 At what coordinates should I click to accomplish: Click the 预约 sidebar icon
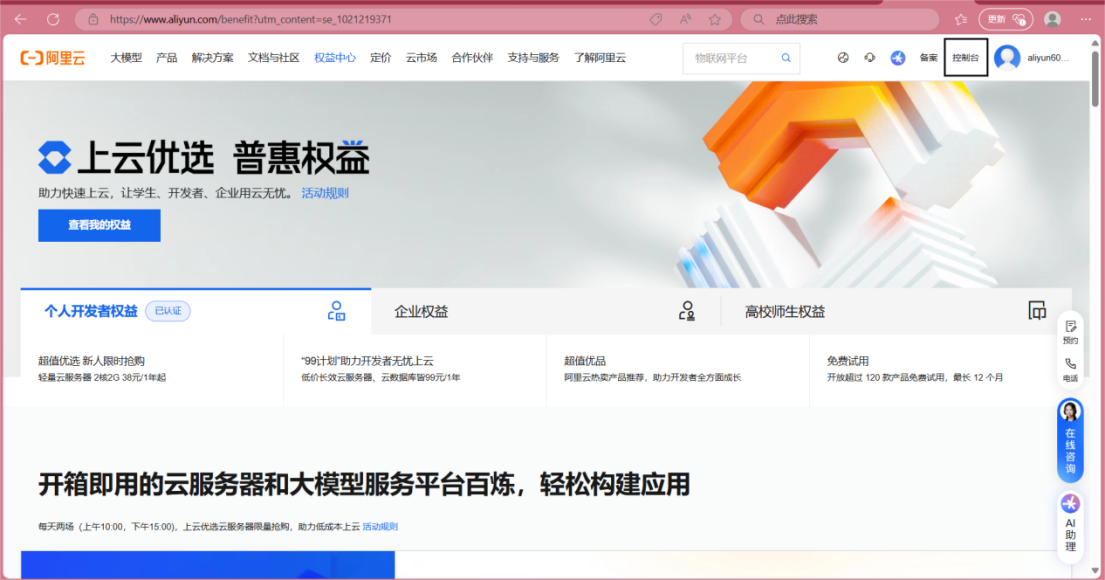[1070, 331]
